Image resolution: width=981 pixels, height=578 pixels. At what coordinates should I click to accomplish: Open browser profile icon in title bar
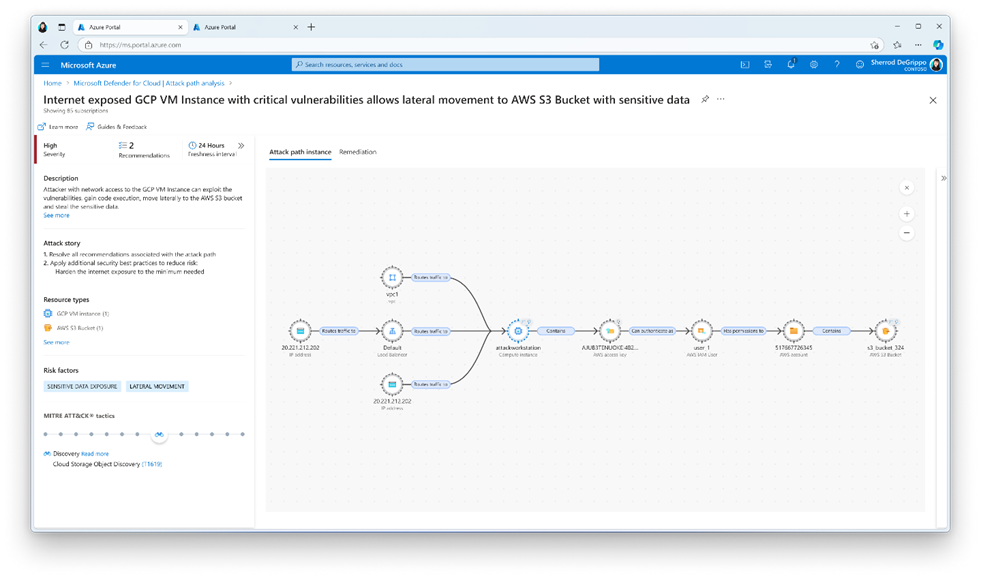(43, 28)
